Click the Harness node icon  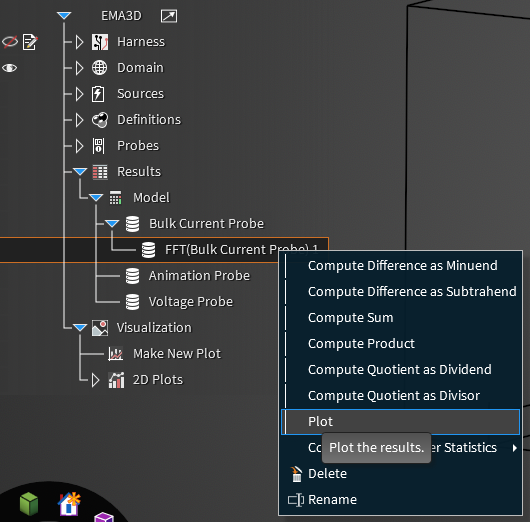coord(100,42)
